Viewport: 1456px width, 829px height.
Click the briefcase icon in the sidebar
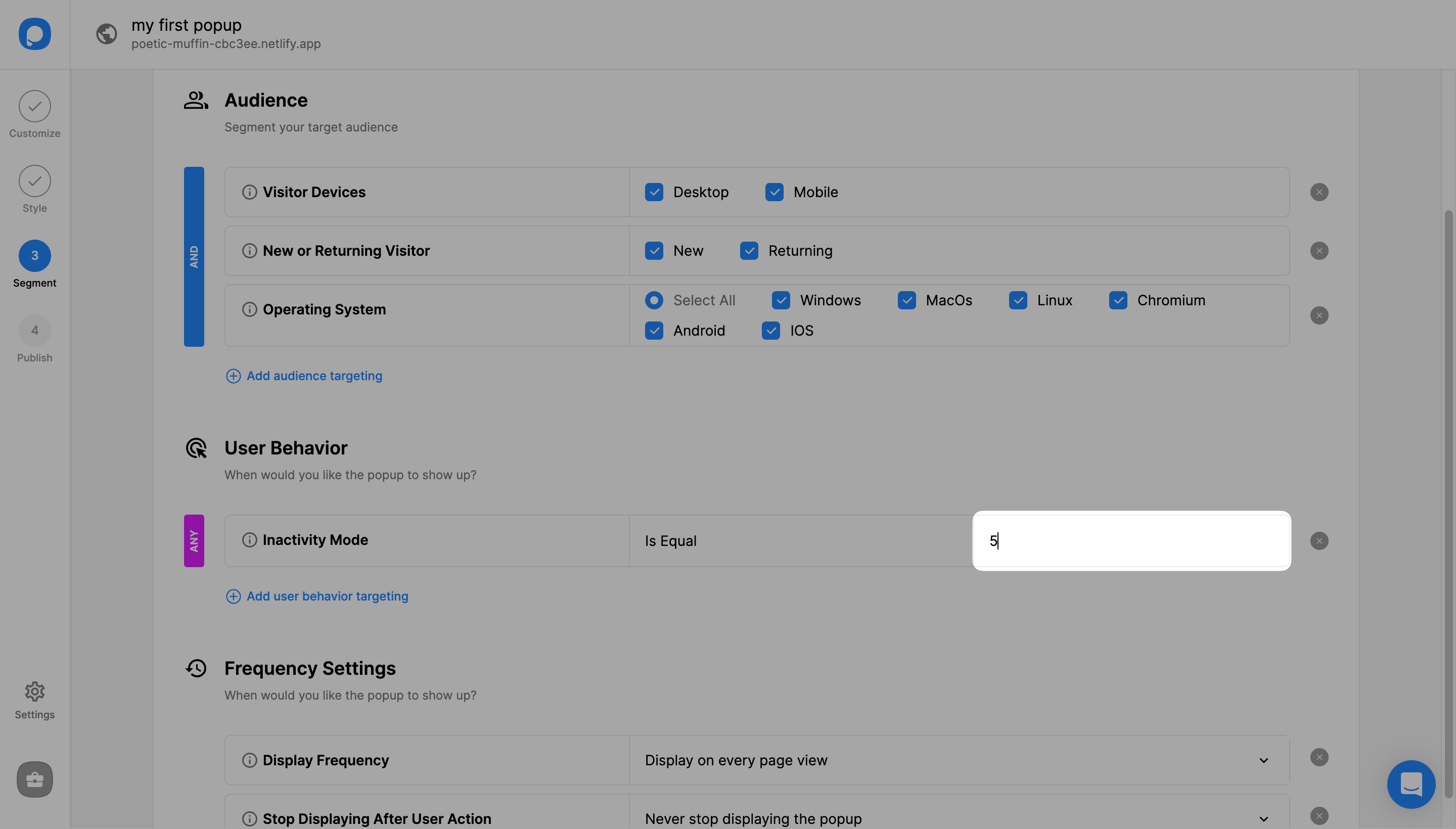coord(34,779)
